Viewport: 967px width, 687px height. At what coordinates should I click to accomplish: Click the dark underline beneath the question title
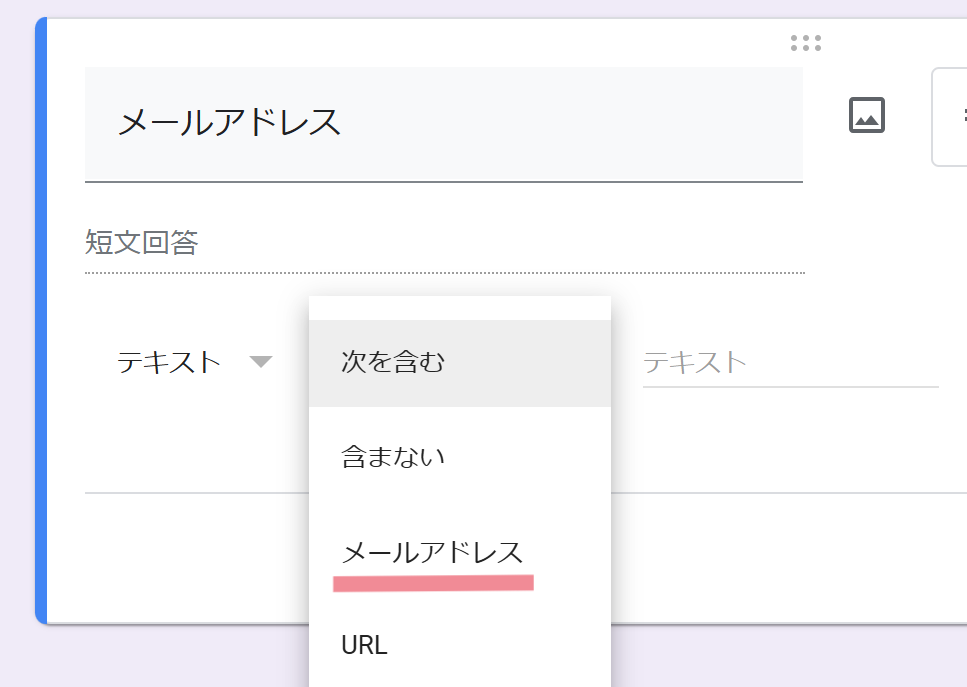coord(443,182)
